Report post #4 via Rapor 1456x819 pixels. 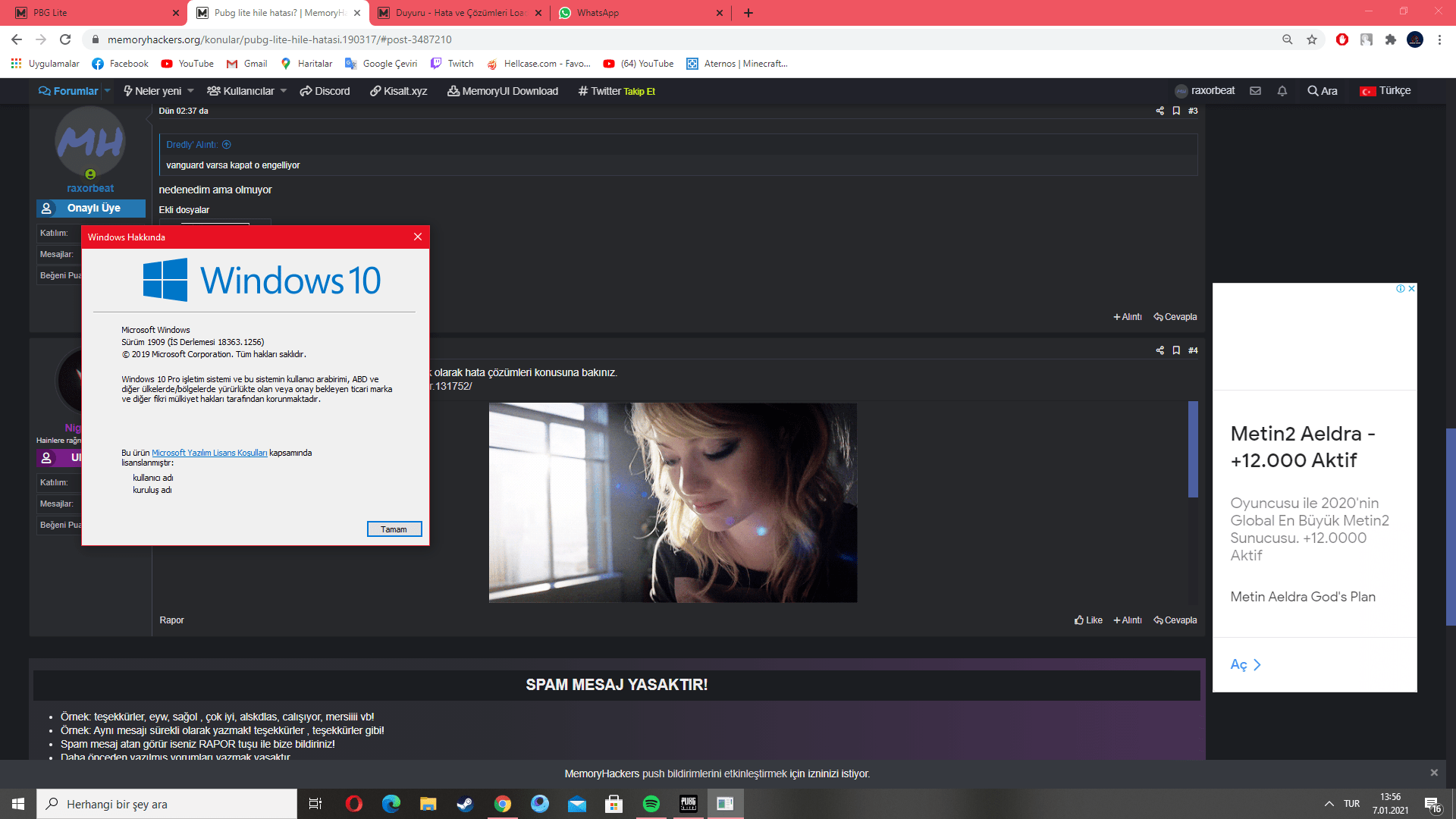171,620
